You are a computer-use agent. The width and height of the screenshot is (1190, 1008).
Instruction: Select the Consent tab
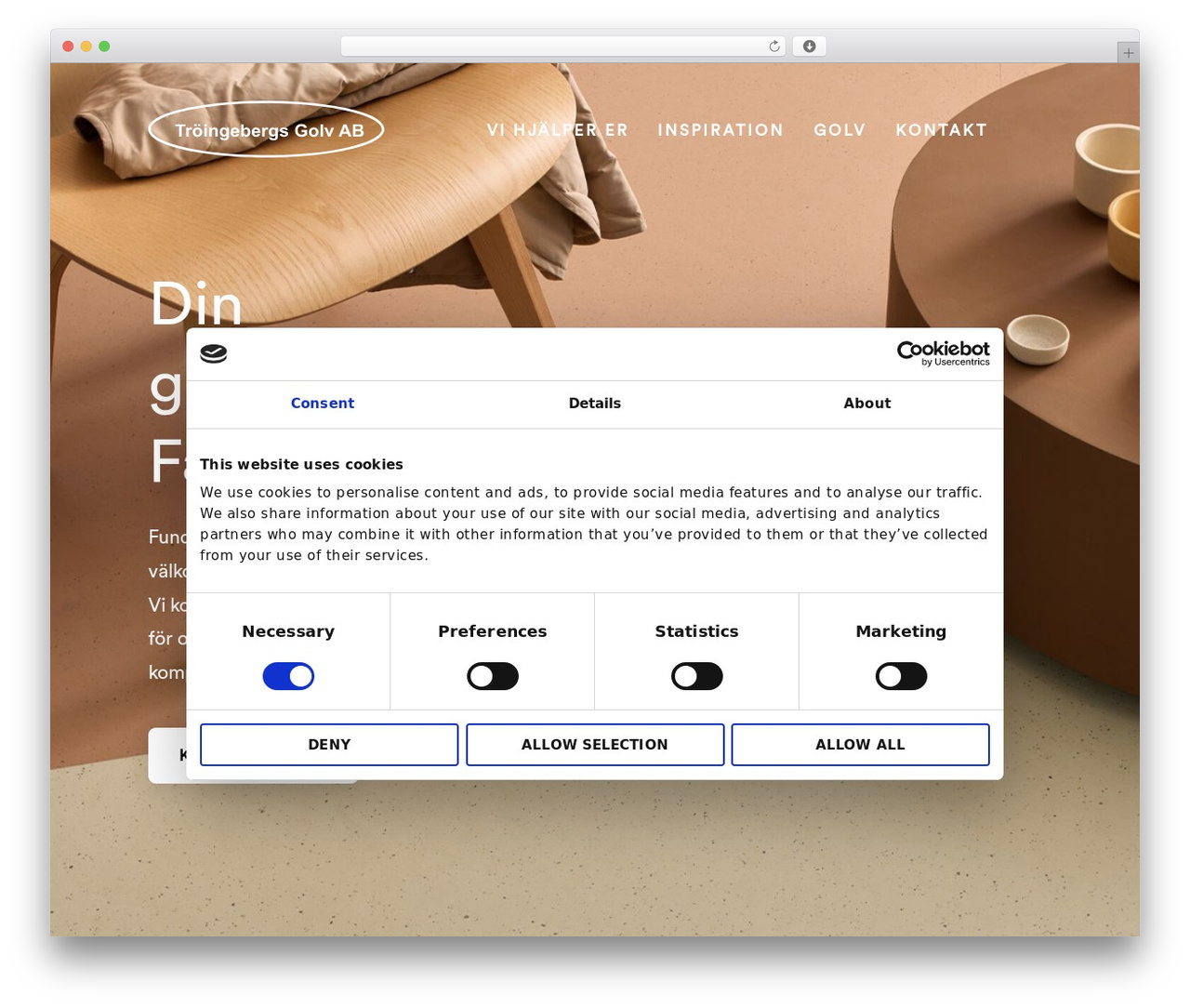[323, 404]
